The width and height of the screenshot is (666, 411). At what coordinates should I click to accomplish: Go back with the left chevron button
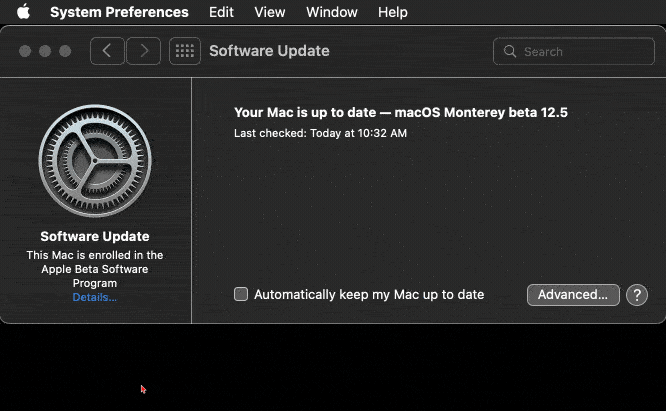tap(107, 51)
